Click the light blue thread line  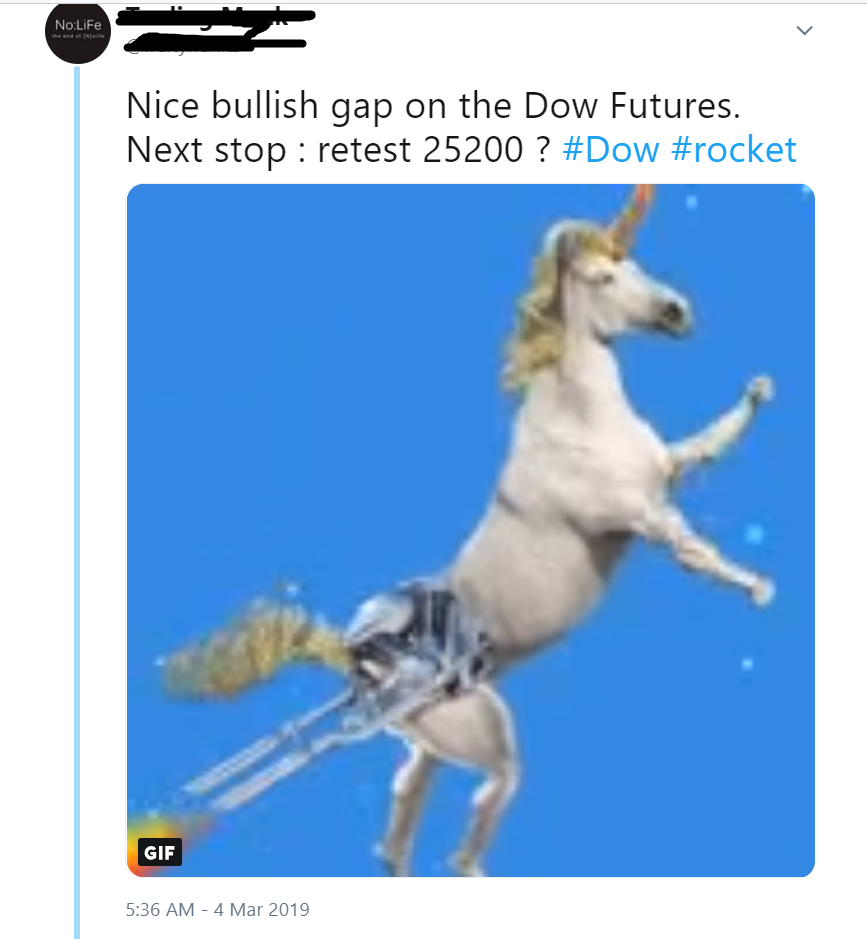(x=78, y=500)
